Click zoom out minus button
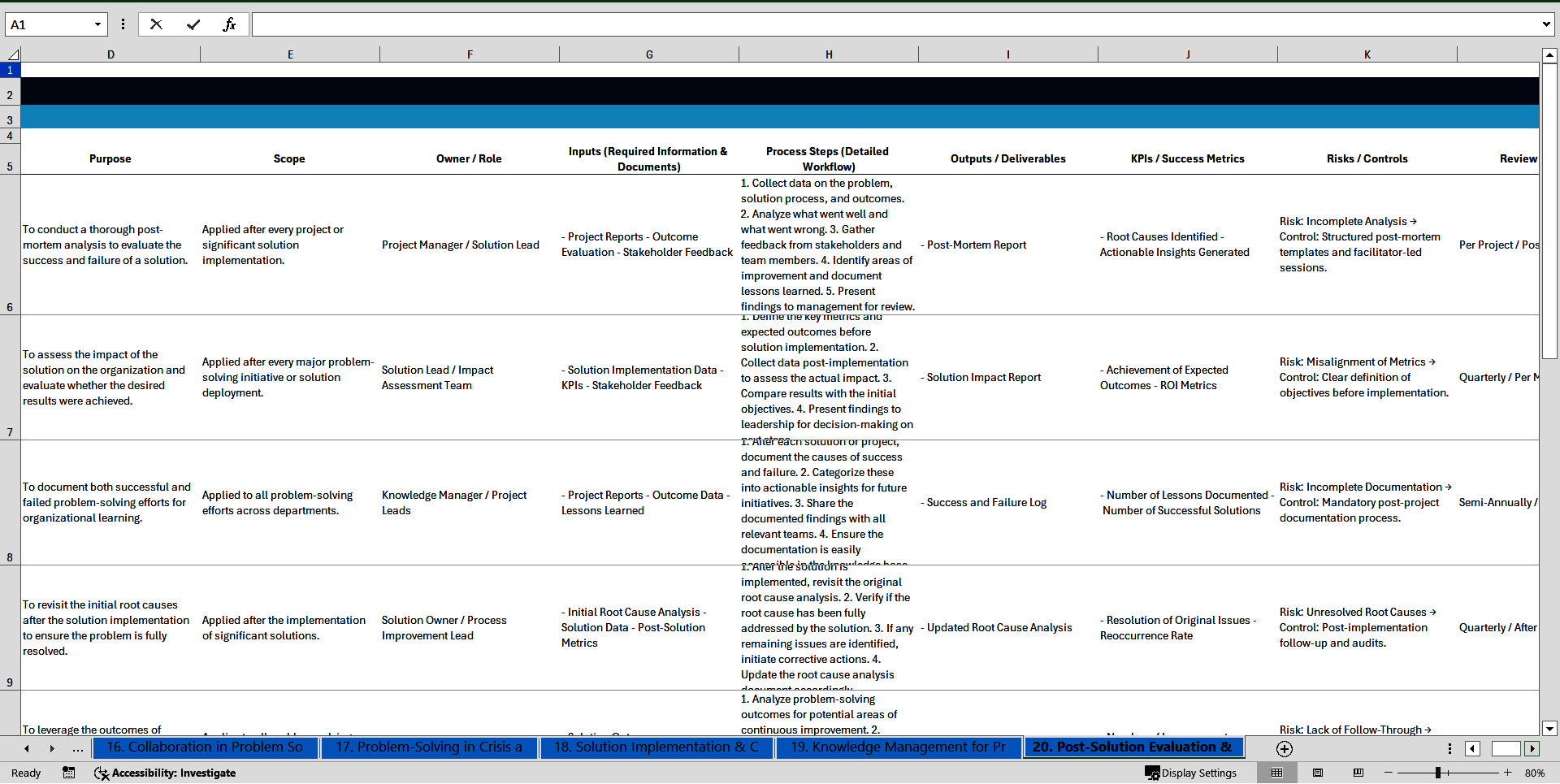 1389,773
